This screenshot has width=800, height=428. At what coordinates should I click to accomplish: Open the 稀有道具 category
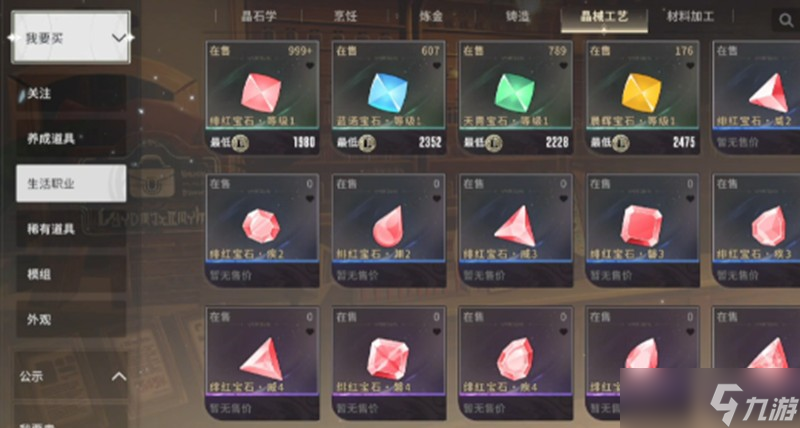(x=71, y=229)
